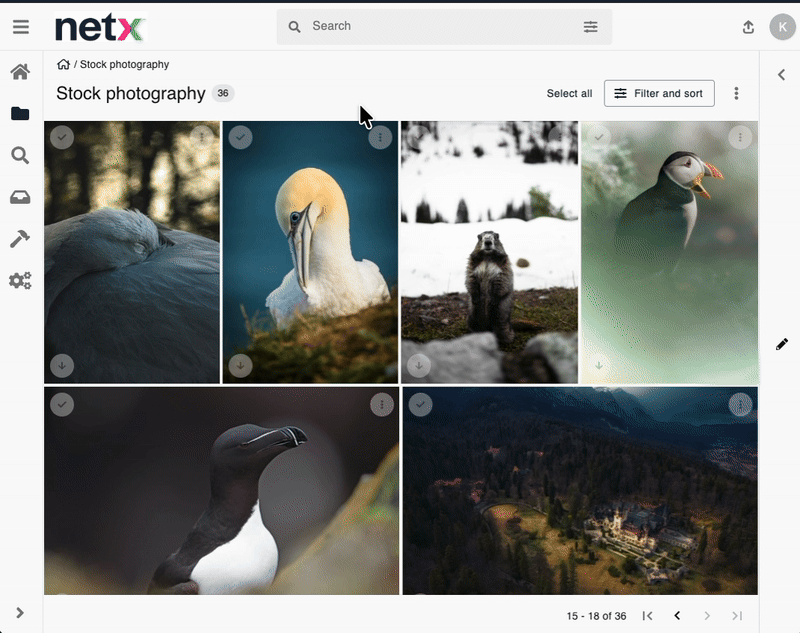This screenshot has height=633, width=800.
Task: Click the Select all link
Action: tap(569, 93)
